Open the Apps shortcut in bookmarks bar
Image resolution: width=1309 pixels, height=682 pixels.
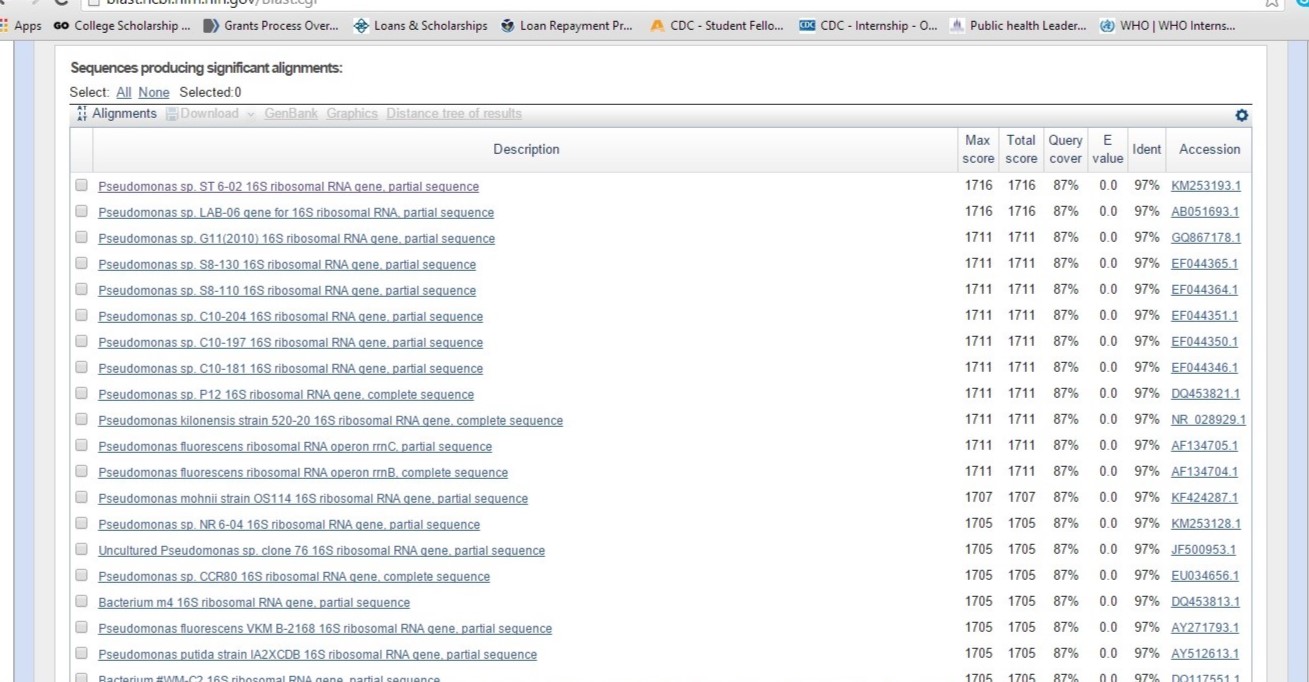(x=21, y=26)
